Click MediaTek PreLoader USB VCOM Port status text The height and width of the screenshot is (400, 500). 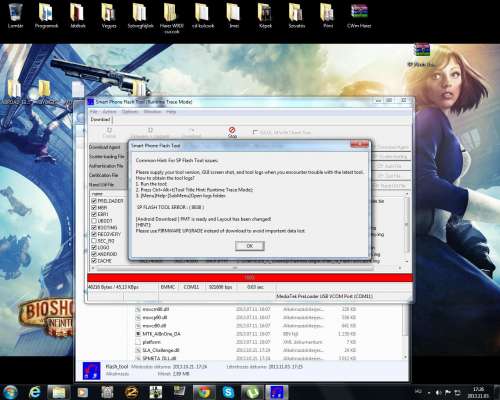coord(324,296)
